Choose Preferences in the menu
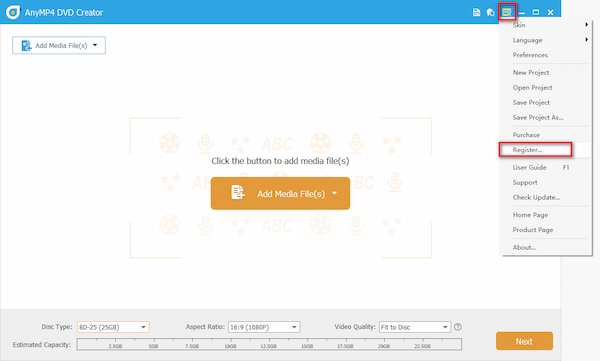This screenshot has height=361, width=600. tap(530, 55)
